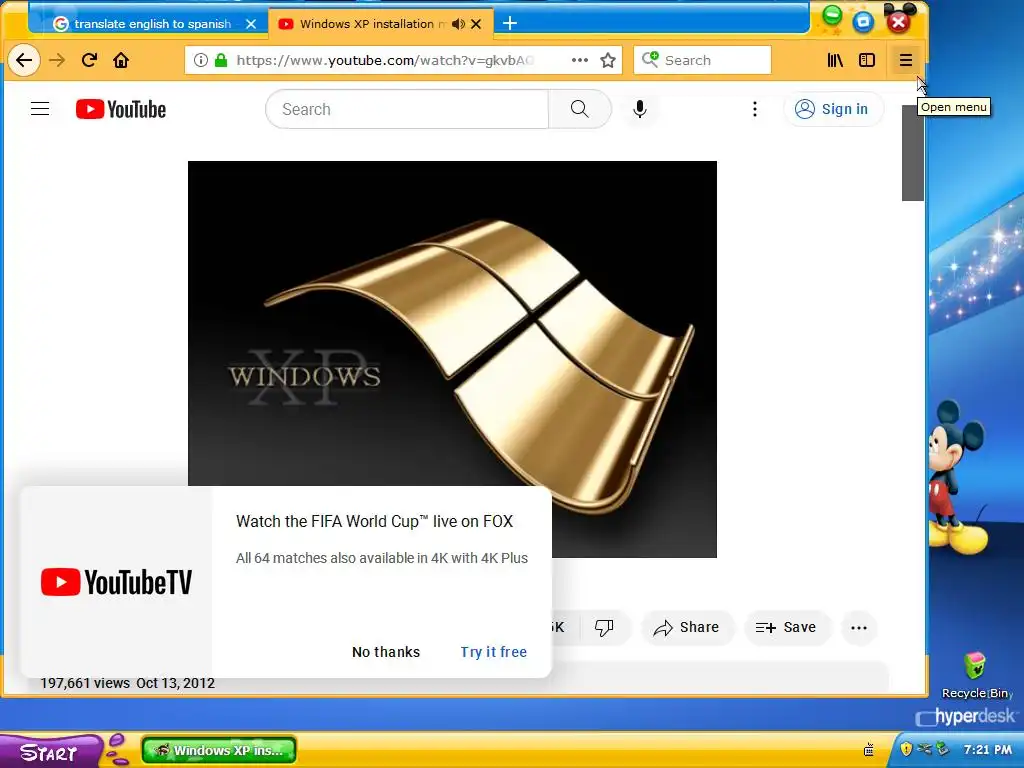Click the page vertical scrollbar thumb
This screenshot has width=1024, height=768.
coord(912,153)
